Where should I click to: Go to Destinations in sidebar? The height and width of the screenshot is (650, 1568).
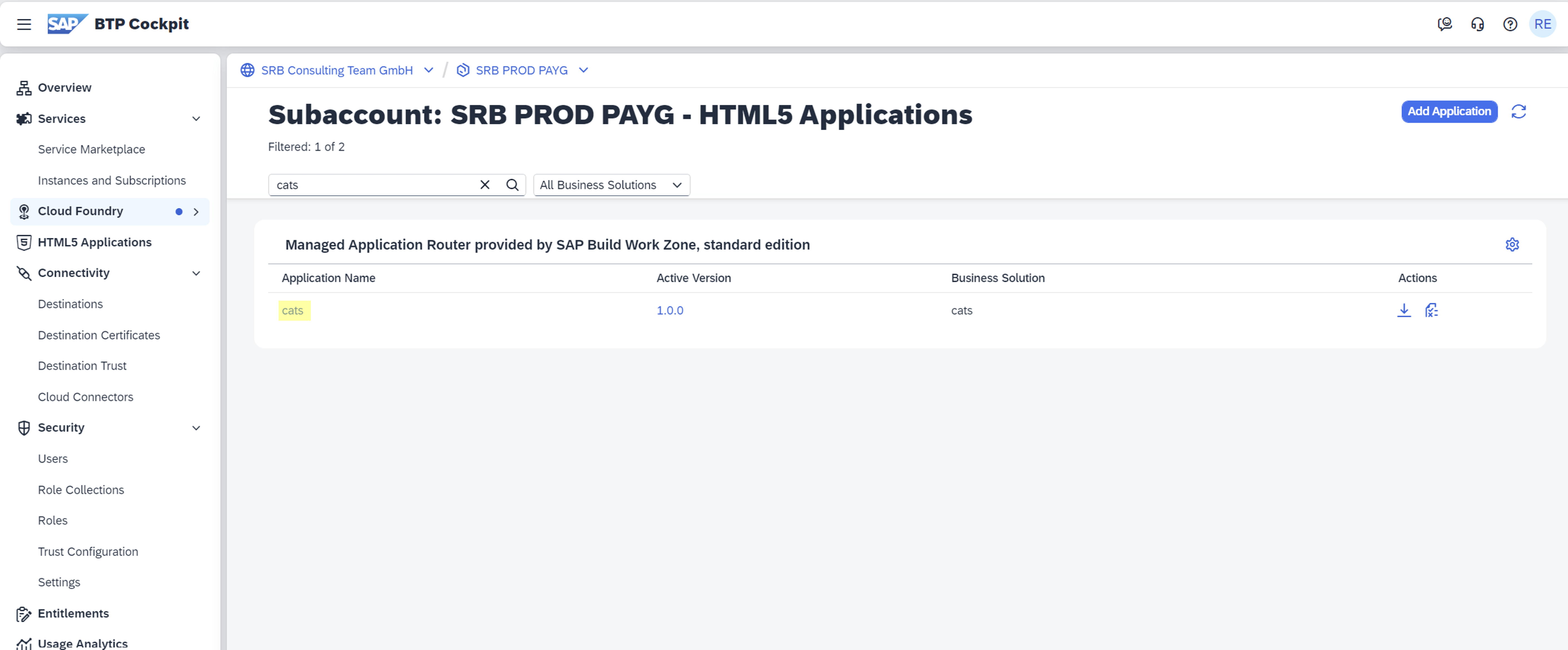pyautogui.click(x=70, y=304)
